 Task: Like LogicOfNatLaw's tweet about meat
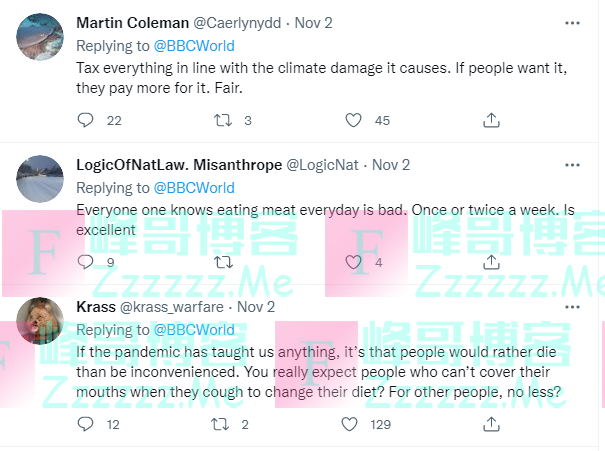(x=353, y=263)
